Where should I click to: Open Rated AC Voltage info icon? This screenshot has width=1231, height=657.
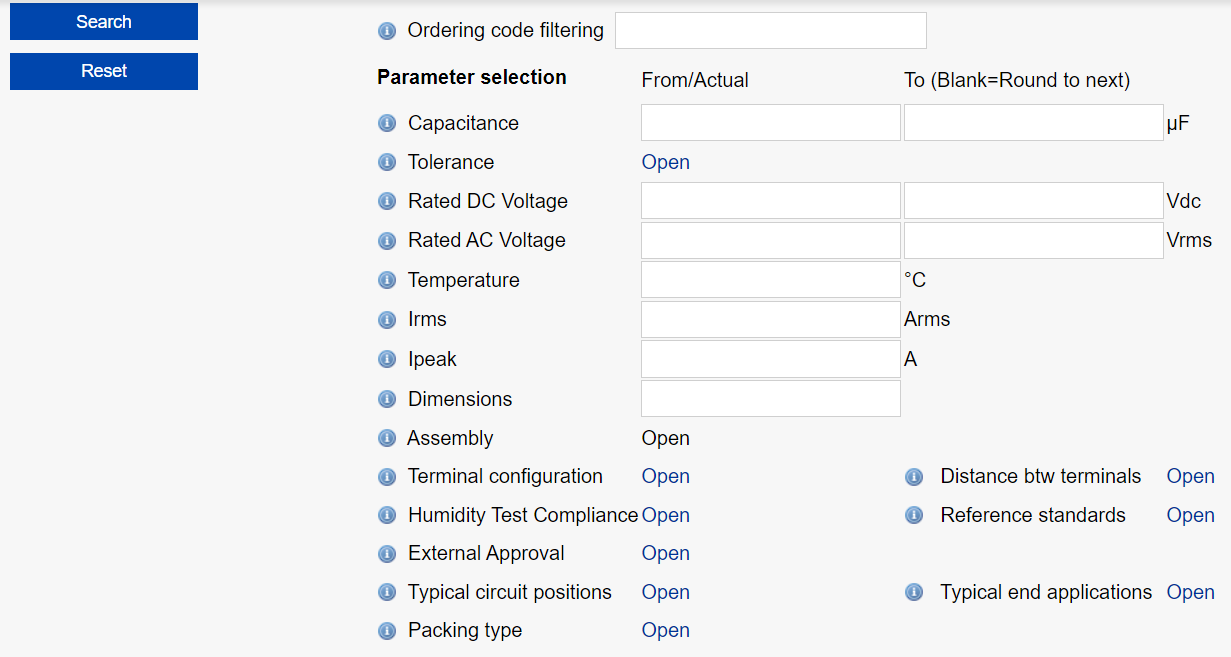point(387,241)
